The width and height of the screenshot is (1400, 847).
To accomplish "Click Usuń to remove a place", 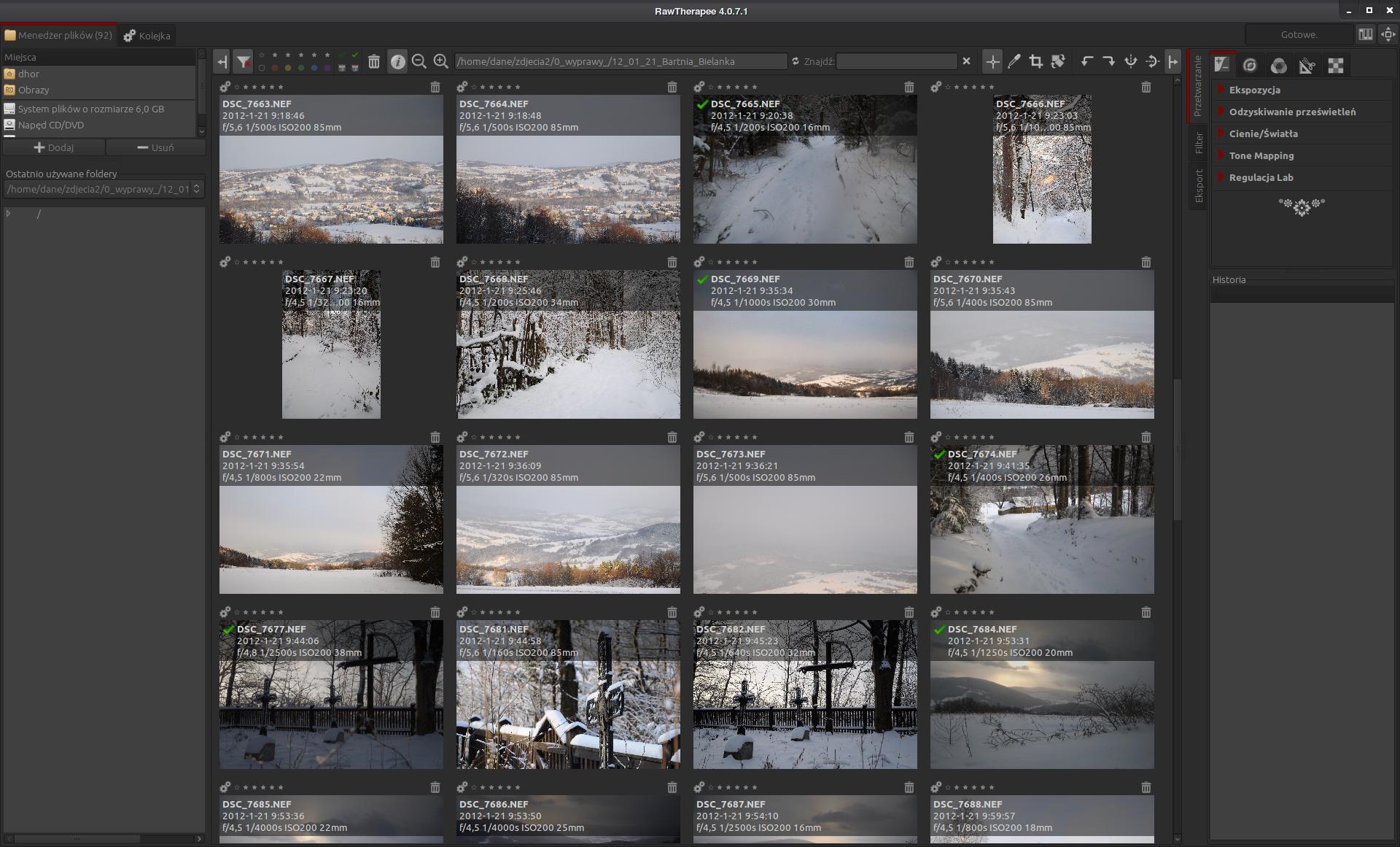I will [156, 147].
